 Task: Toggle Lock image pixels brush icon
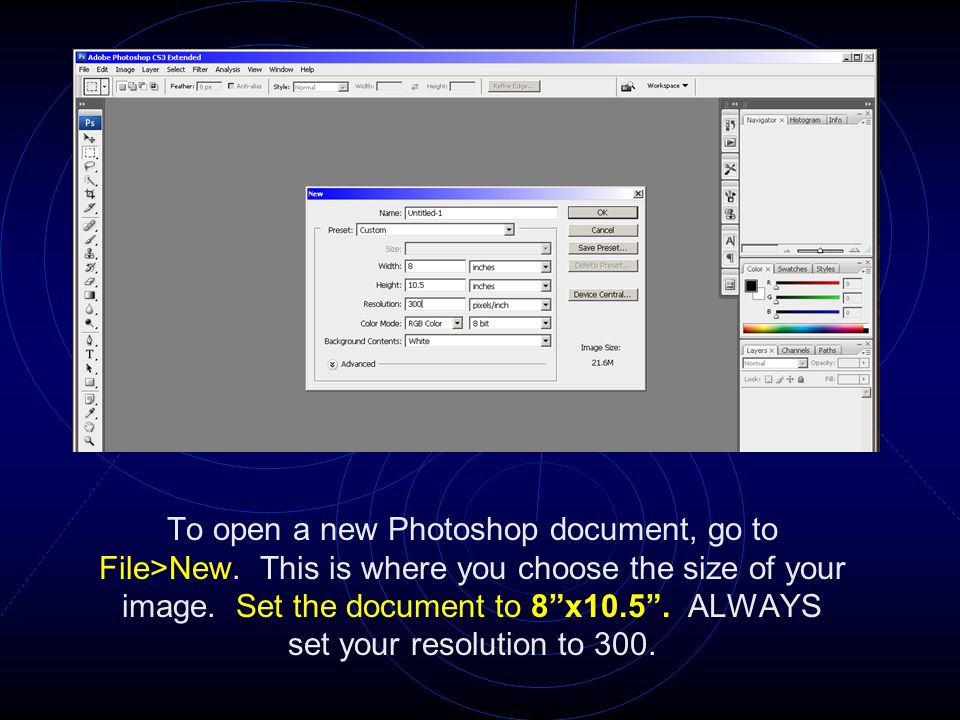pyautogui.click(x=780, y=380)
